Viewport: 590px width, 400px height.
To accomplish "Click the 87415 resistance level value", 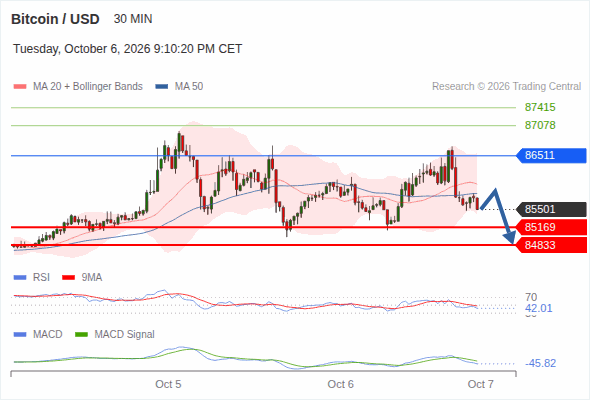I will pyautogui.click(x=540, y=107).
